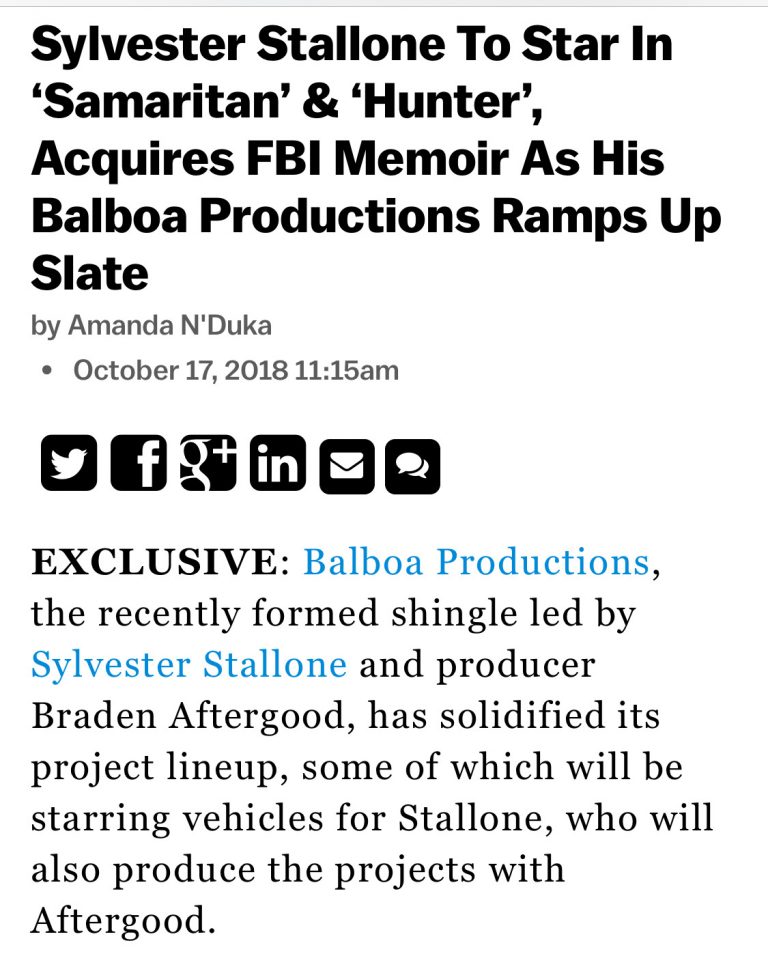Open the comments speech-bubble icon
The width and height of the screenshot is (768, 969).
(412, 467)
